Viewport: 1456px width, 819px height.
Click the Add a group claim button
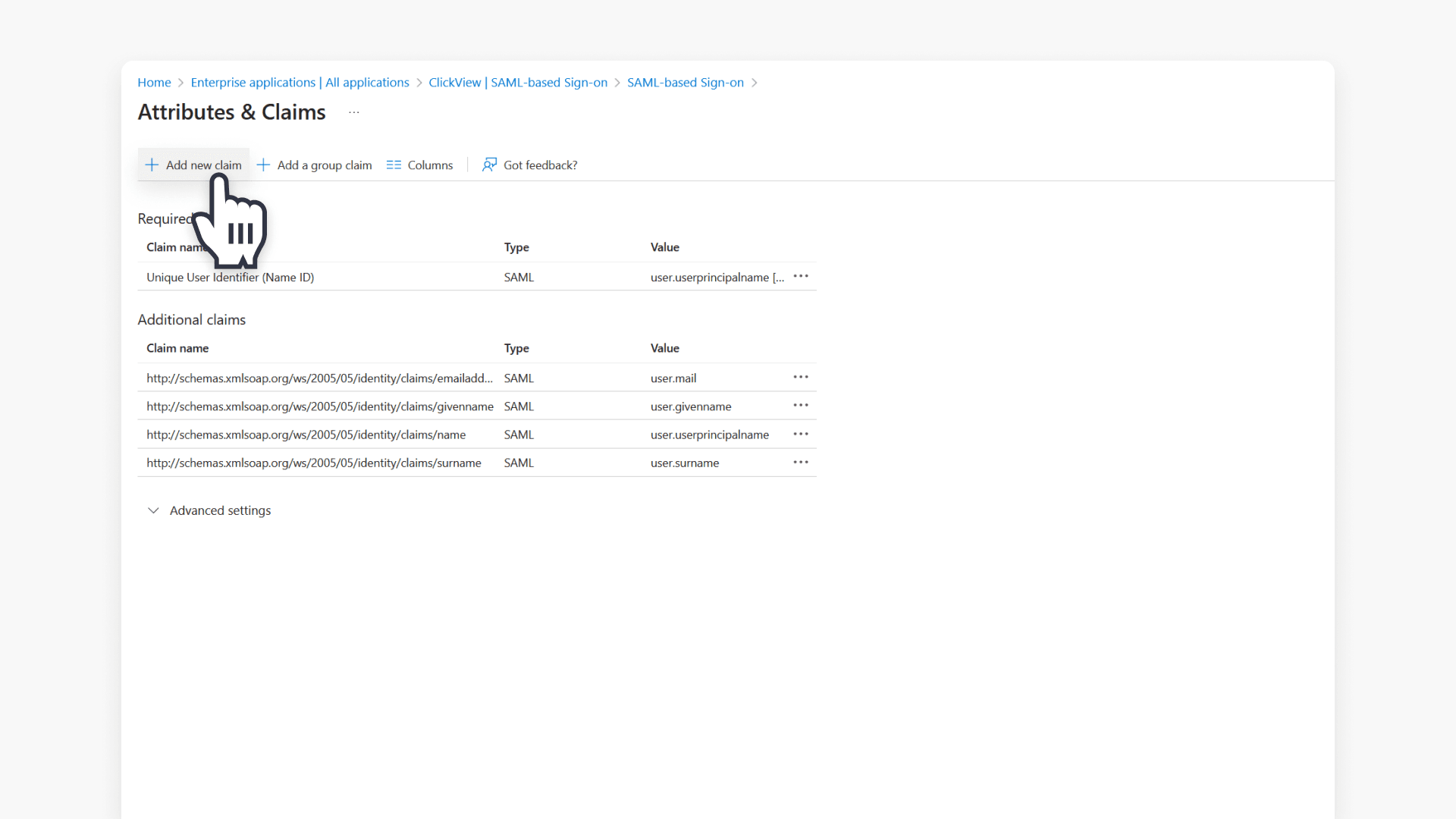click(x=324, y=165)
